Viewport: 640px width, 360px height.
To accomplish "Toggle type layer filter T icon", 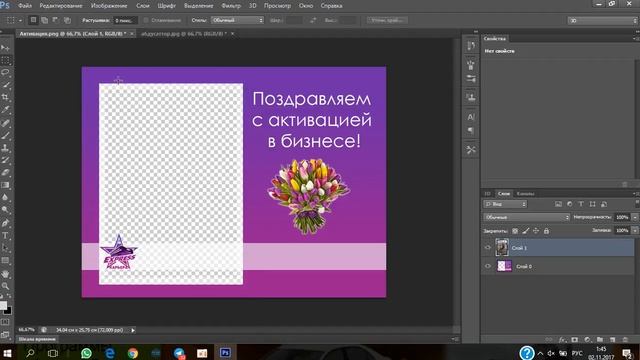I will (x=581, y=204).
